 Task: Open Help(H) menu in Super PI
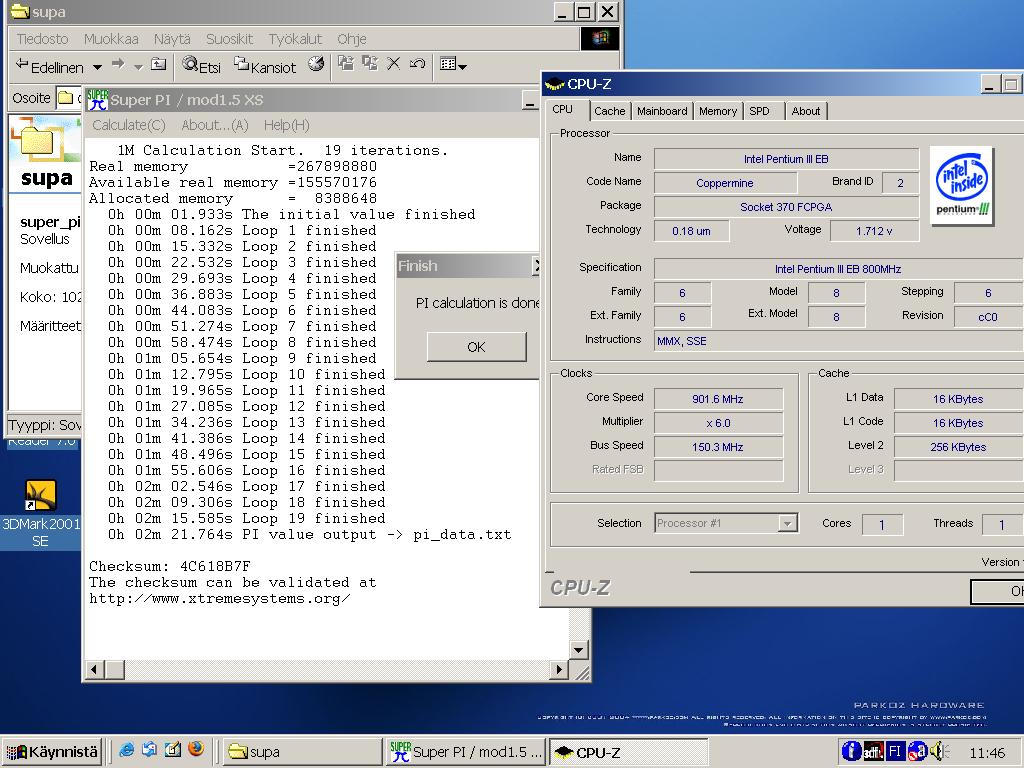point(286,125)
